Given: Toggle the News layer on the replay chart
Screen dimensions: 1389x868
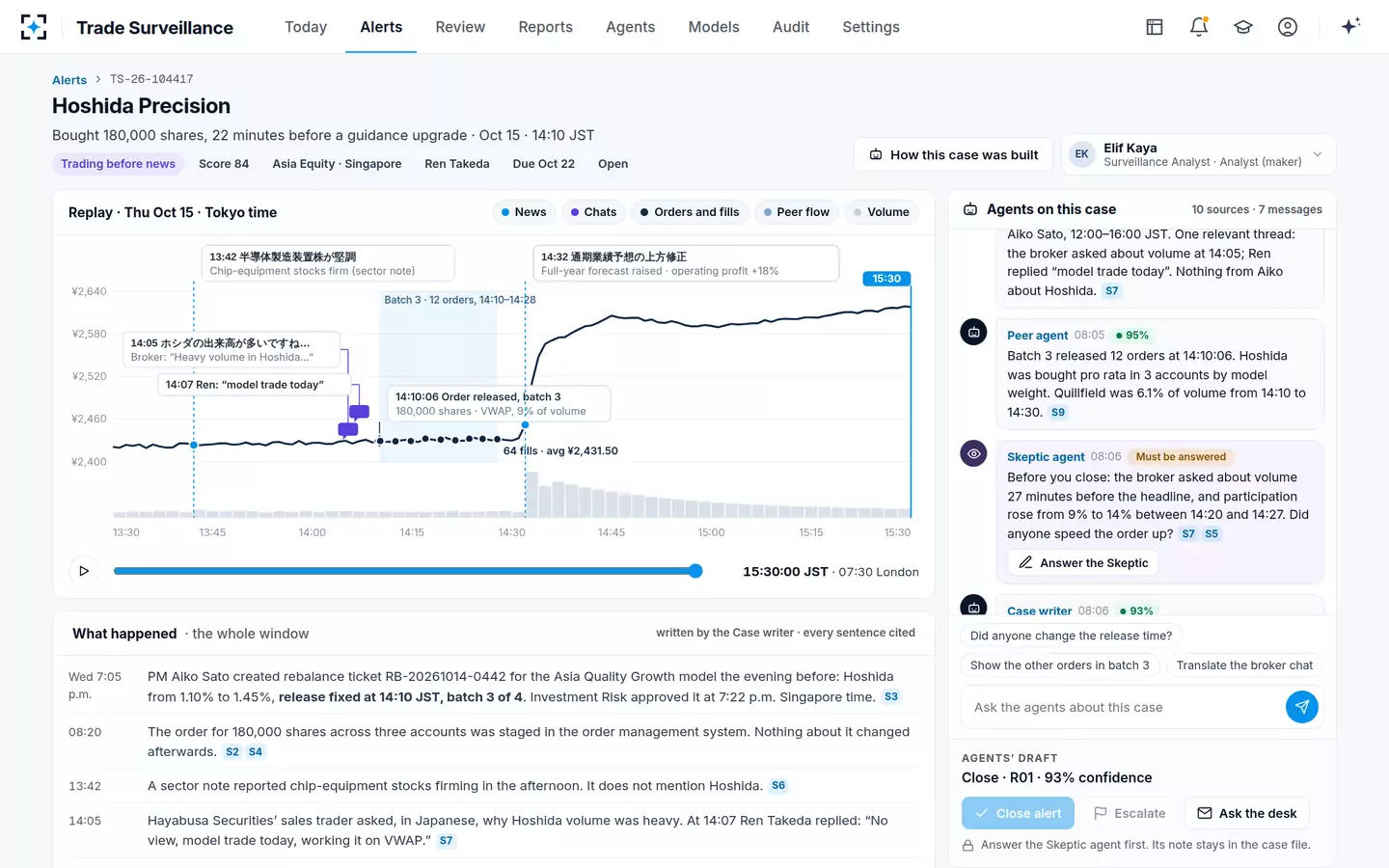Looking at the screenshot, I should tap(524, 212).
